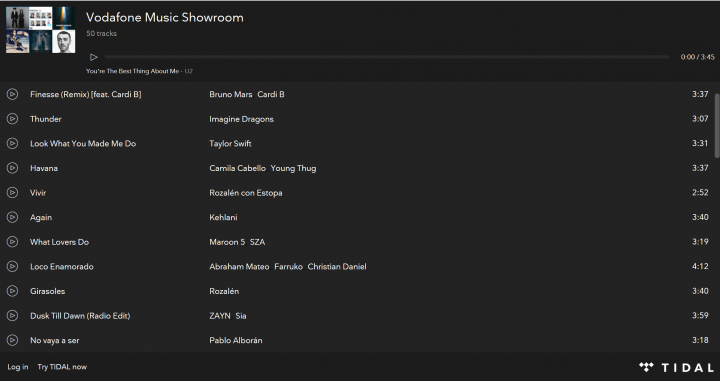Log in to TIDAL
The width and height of the screenshot is (720, 381).
pyautogui.click(x=18, y=367)
